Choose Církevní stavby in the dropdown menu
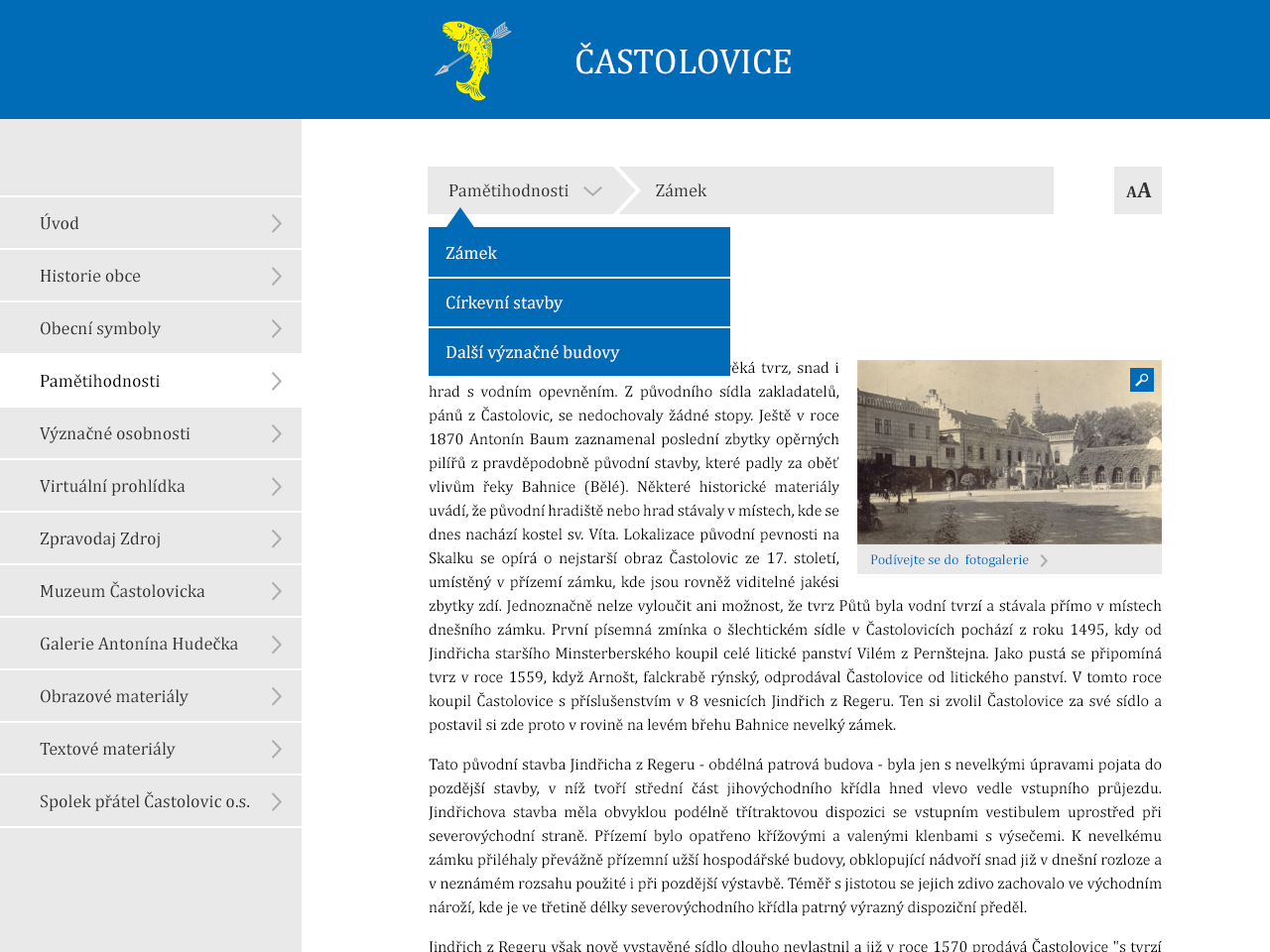The image size is (1270, 952). click(x=579, y=302)
